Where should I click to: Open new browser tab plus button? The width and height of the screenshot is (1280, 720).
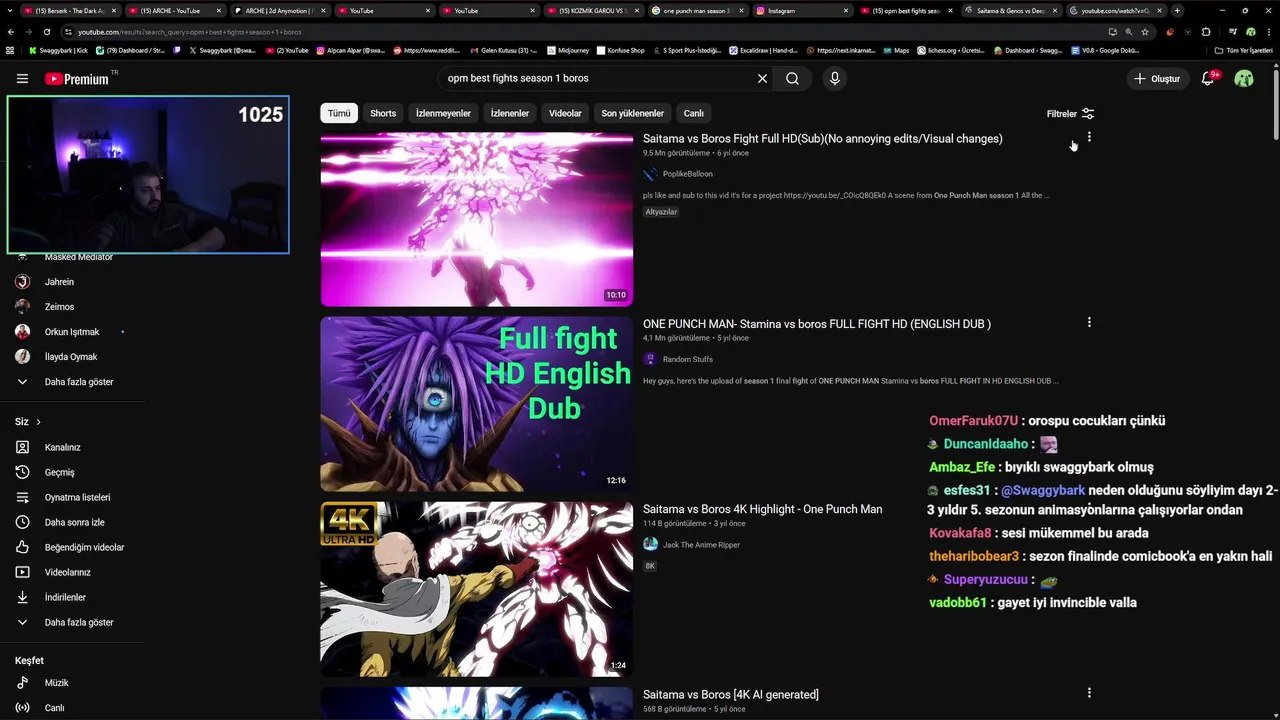click(x=1177, y=10)
